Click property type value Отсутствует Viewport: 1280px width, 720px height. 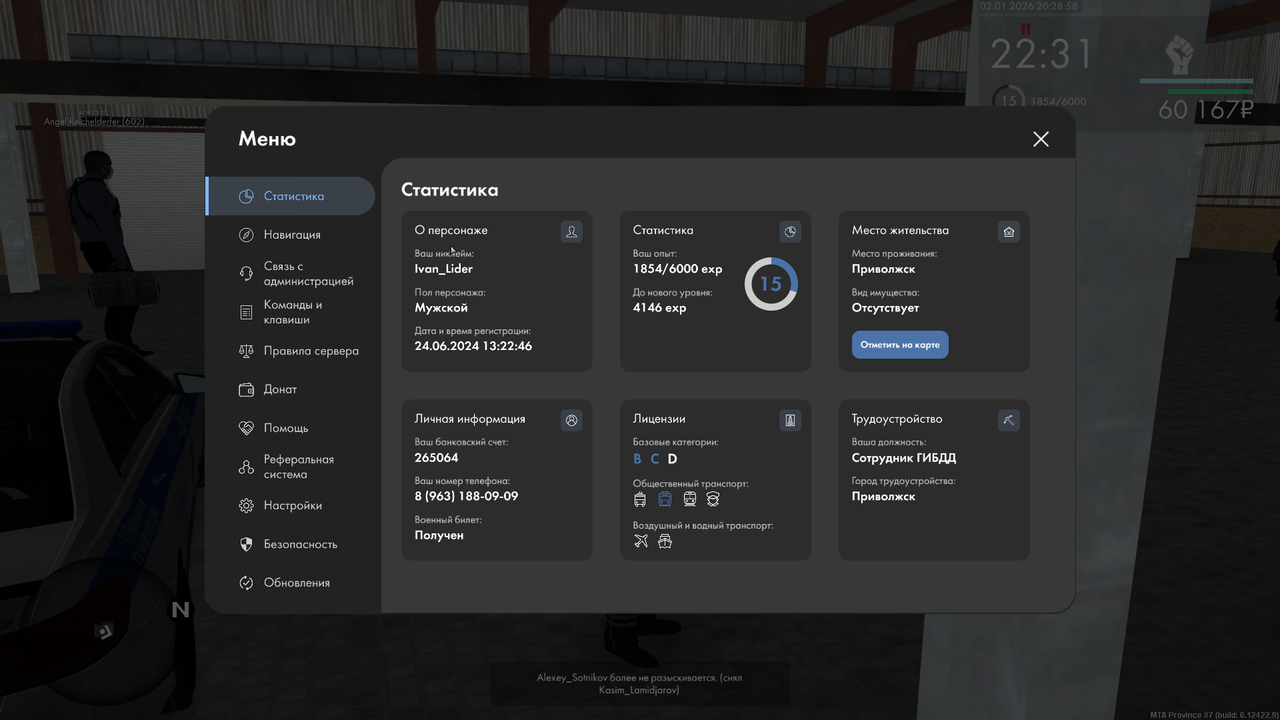click(885, 308)
